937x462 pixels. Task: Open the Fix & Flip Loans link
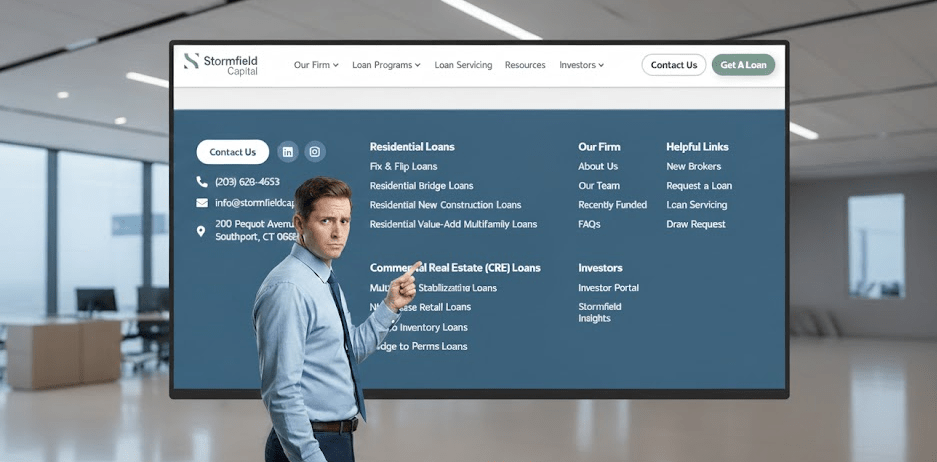point(403,166)
